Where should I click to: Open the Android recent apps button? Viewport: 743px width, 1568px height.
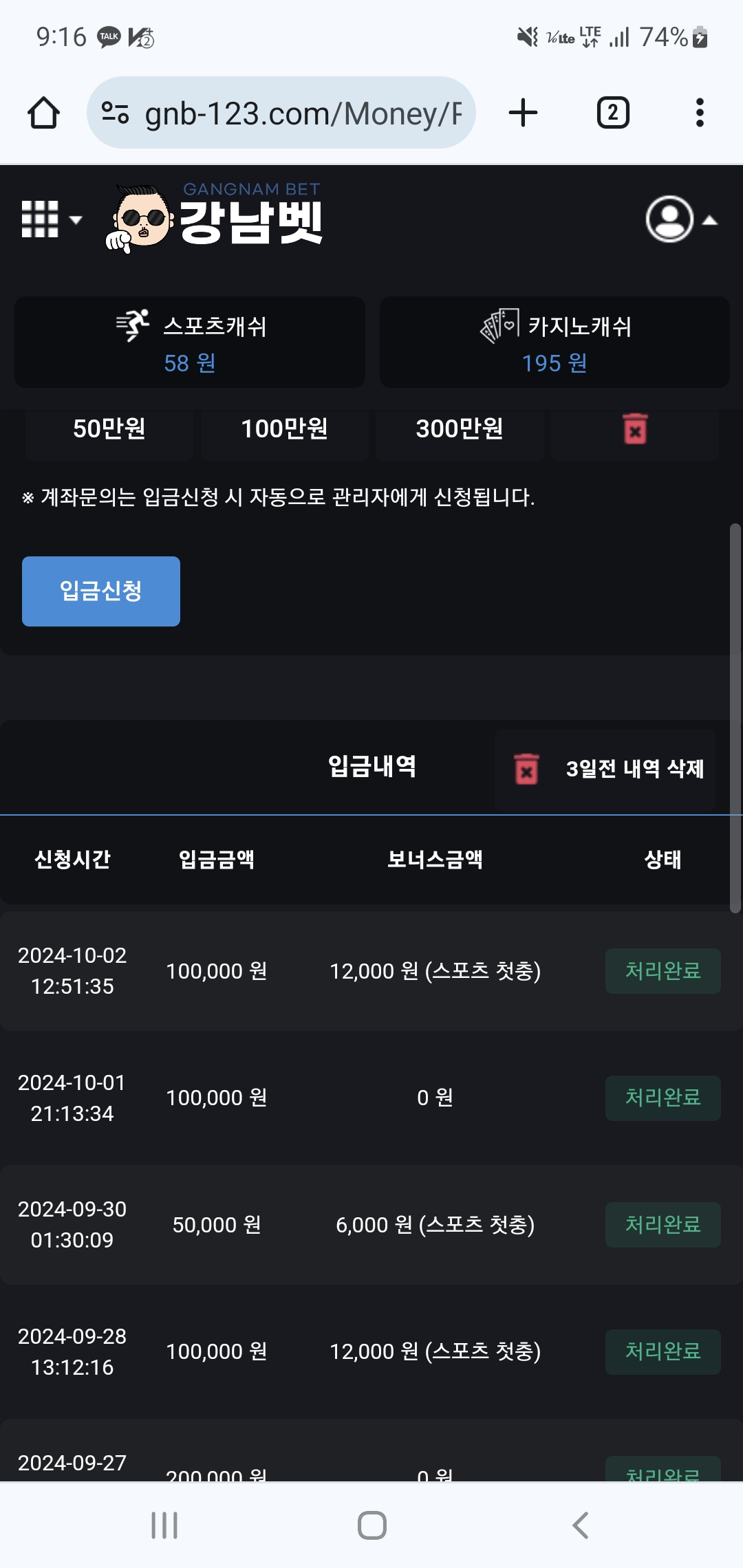coord(164,1525)
